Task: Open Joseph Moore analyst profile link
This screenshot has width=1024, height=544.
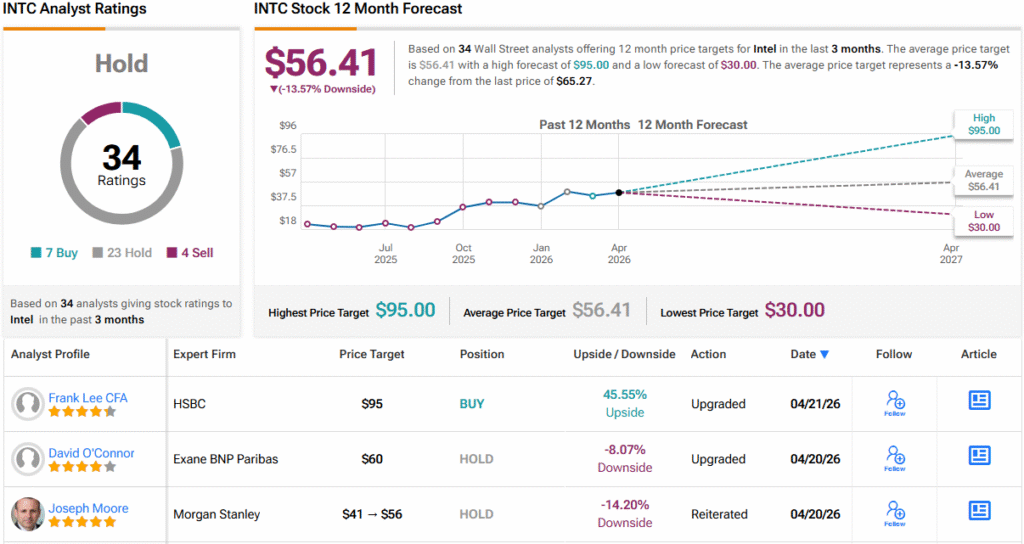Action: (88, 508)
